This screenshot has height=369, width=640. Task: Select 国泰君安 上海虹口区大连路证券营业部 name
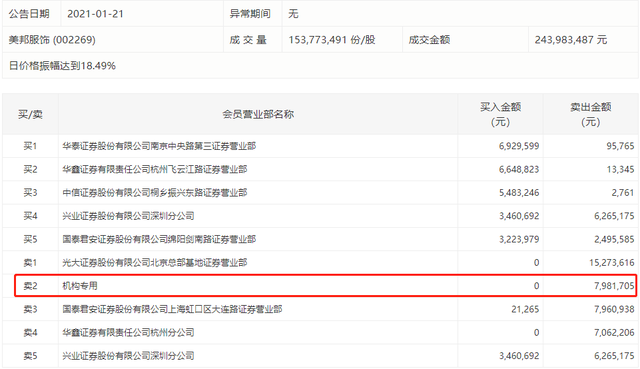tap(172, 309)
